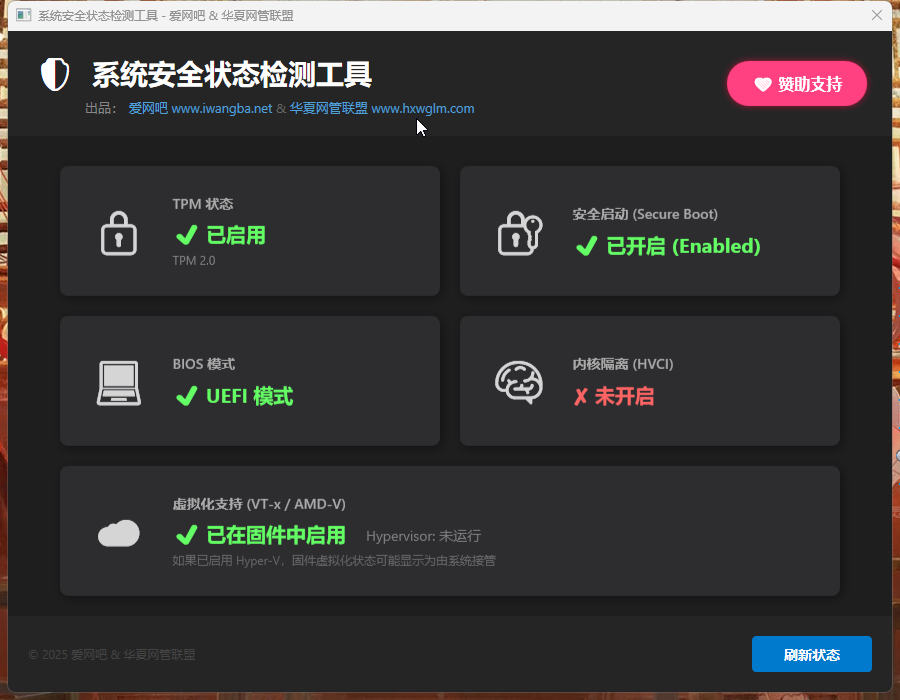The height and width of the screenshot is (700, 900).
Task: Click the heart icon inside 赞助支持
Action: point(763,83)
